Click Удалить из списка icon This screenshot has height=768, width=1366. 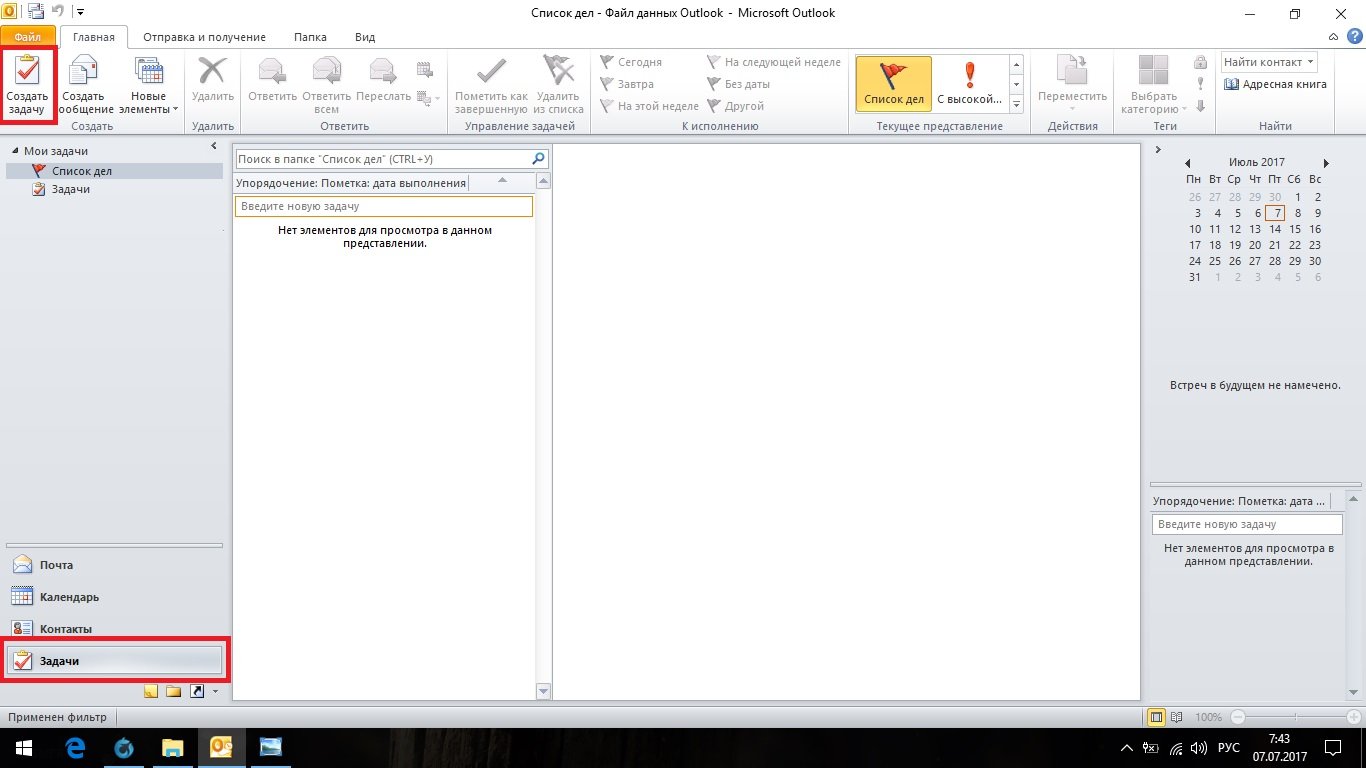(x=558, y=86)
